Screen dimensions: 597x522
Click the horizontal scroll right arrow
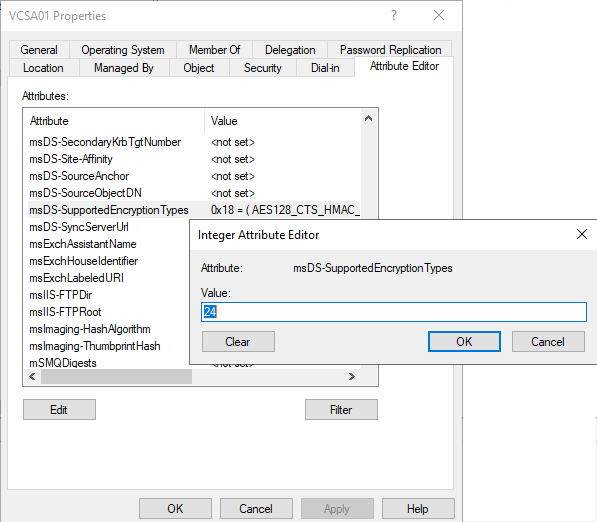pos(351,377)
